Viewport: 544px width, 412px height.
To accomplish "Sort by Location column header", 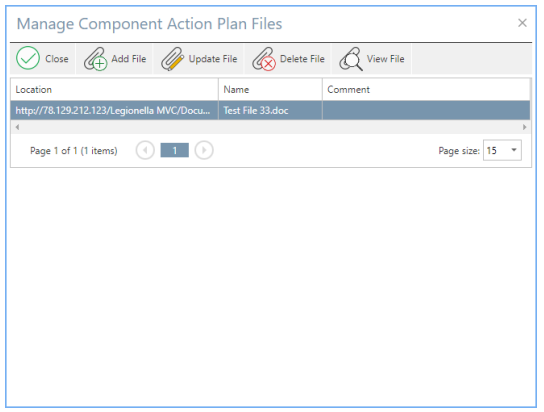I will click(x=114, y=89).
